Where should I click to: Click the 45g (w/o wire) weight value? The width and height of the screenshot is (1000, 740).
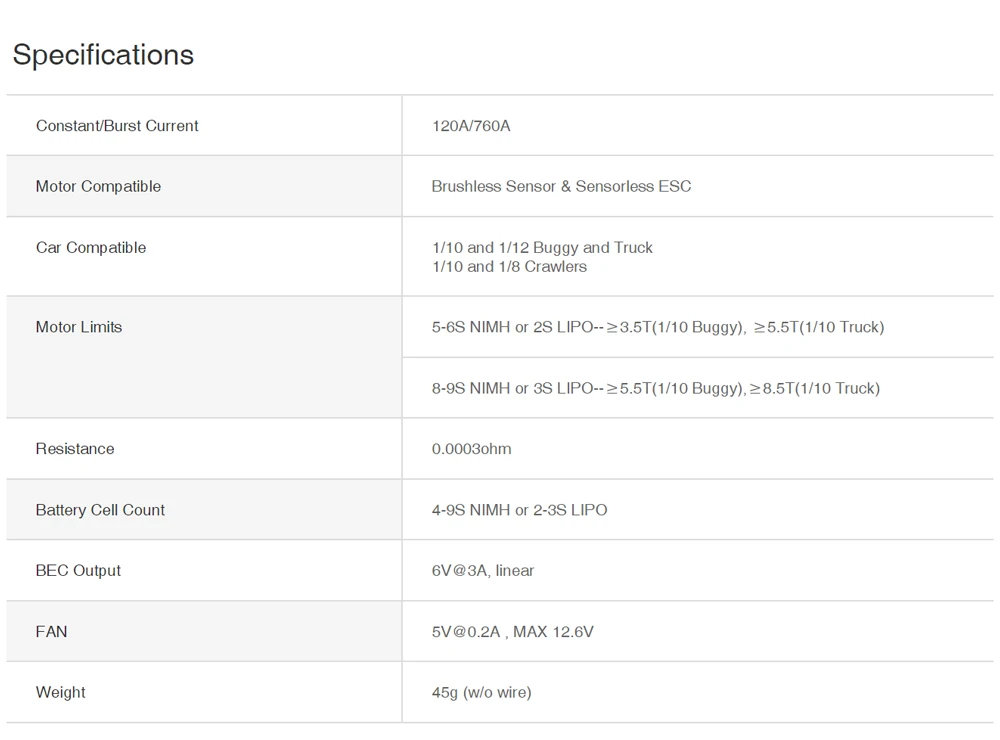(x=481, y=693)
